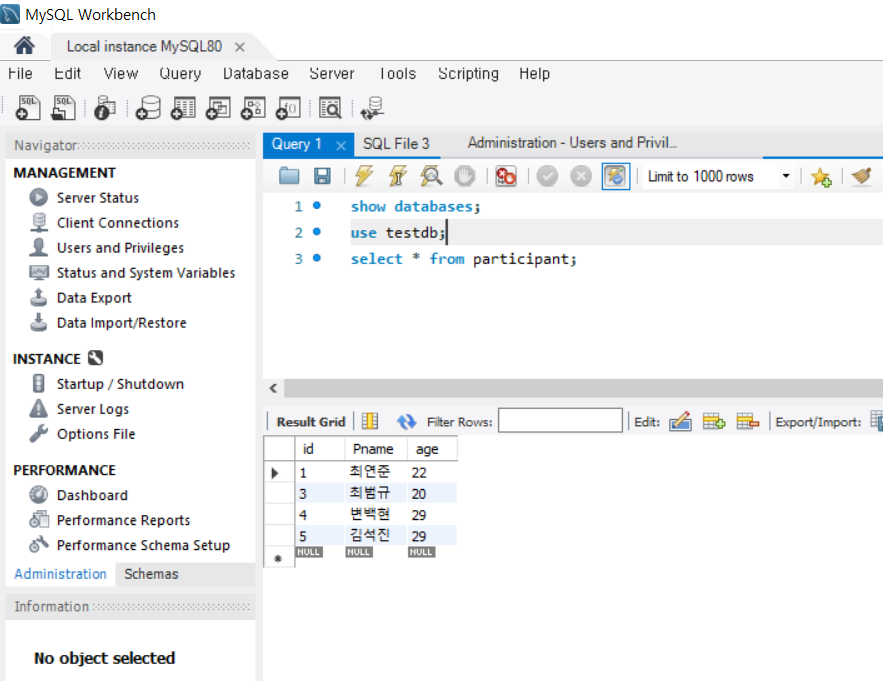Viewport: 883px width, 681px height.
Task: Open Users and Privileges in Navigator
Action: point(120,248)
